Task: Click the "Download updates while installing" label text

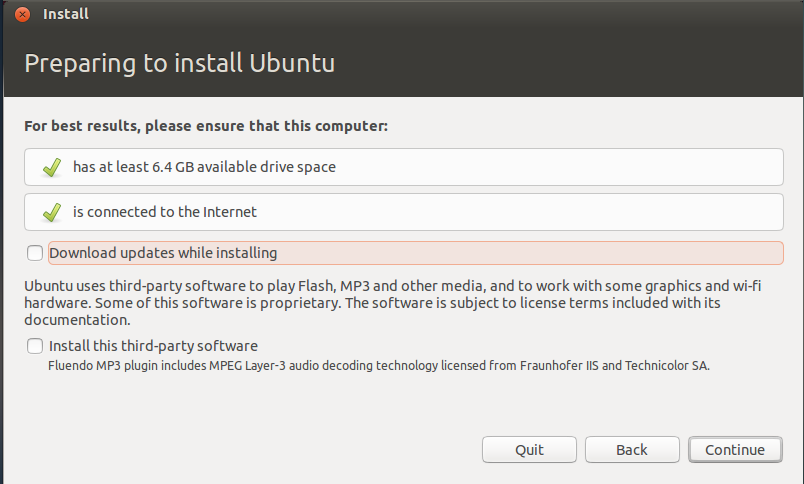Action: point(163,253)
